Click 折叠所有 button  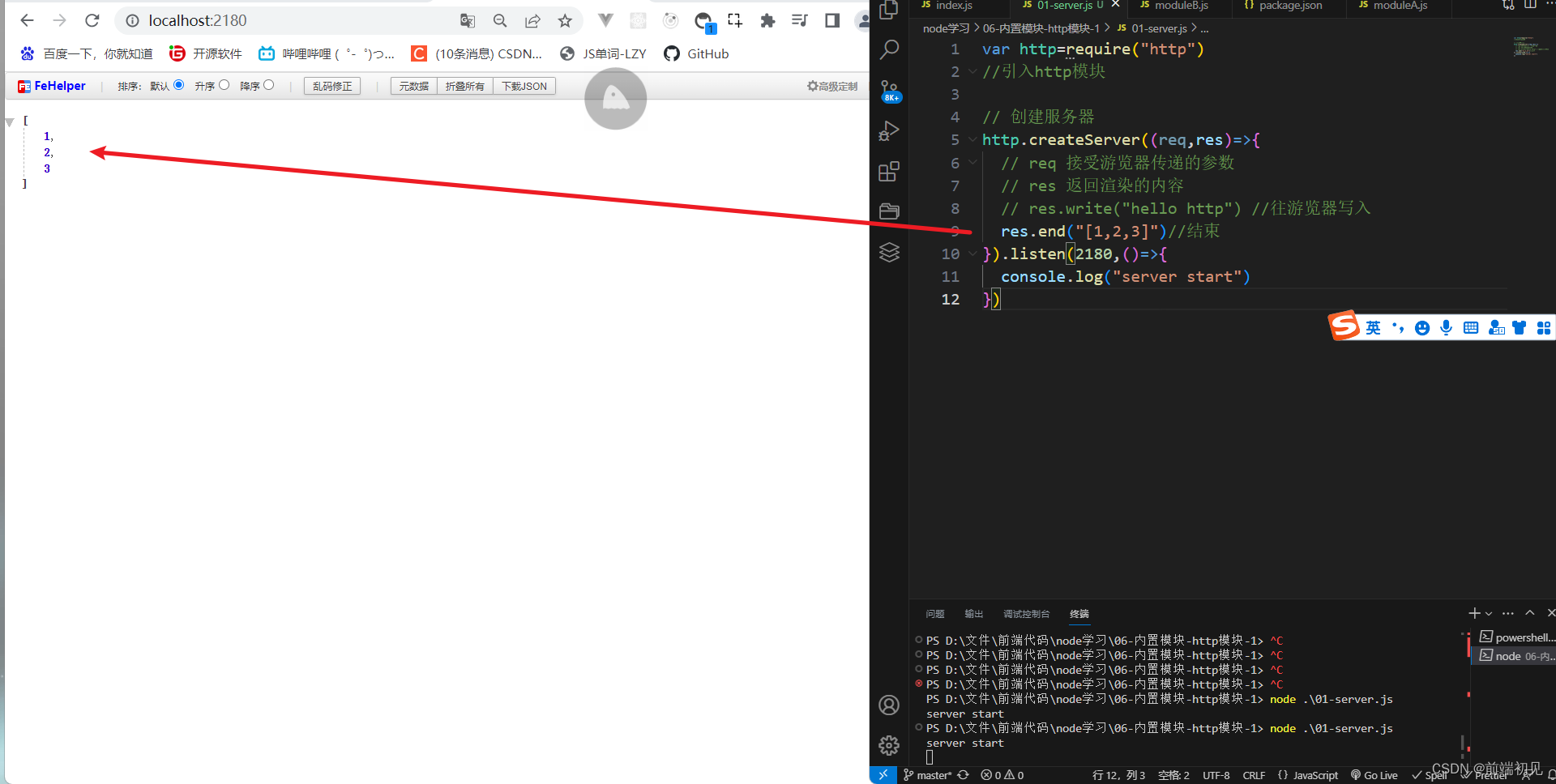pyautogui.click(x=464, y=86)
